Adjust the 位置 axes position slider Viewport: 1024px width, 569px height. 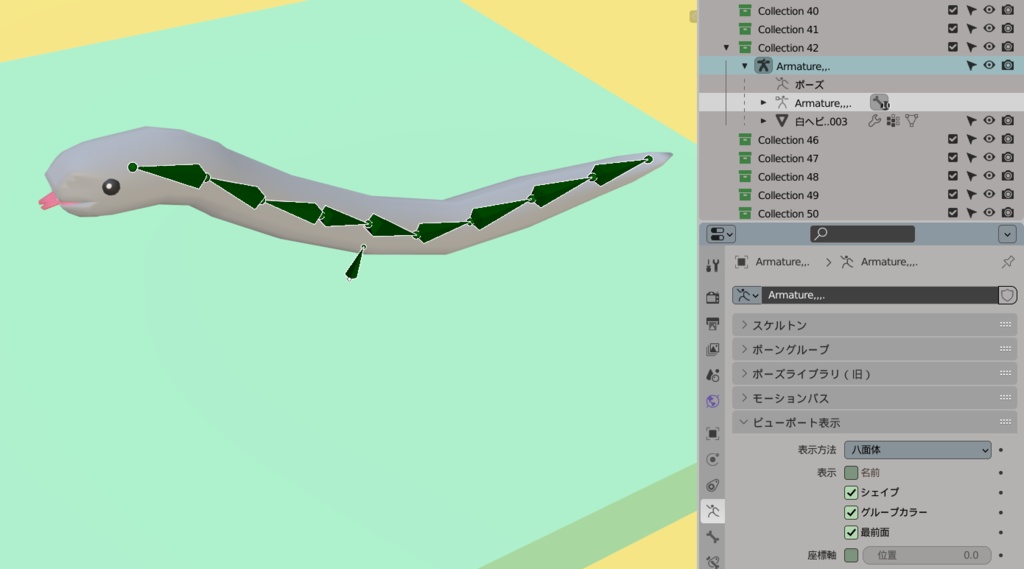pos(927,555)
